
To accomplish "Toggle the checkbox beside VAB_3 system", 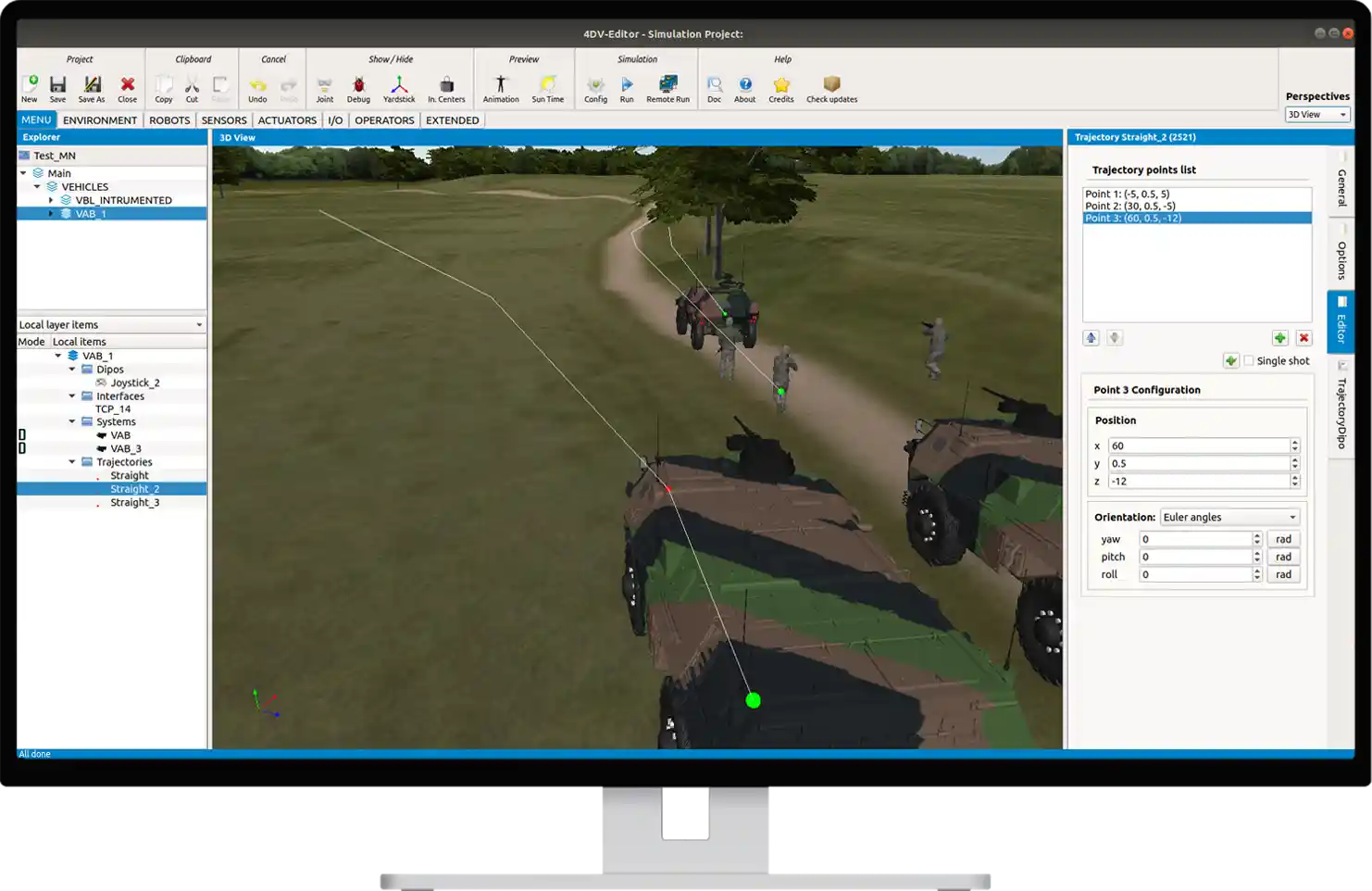I will (22, 448).
